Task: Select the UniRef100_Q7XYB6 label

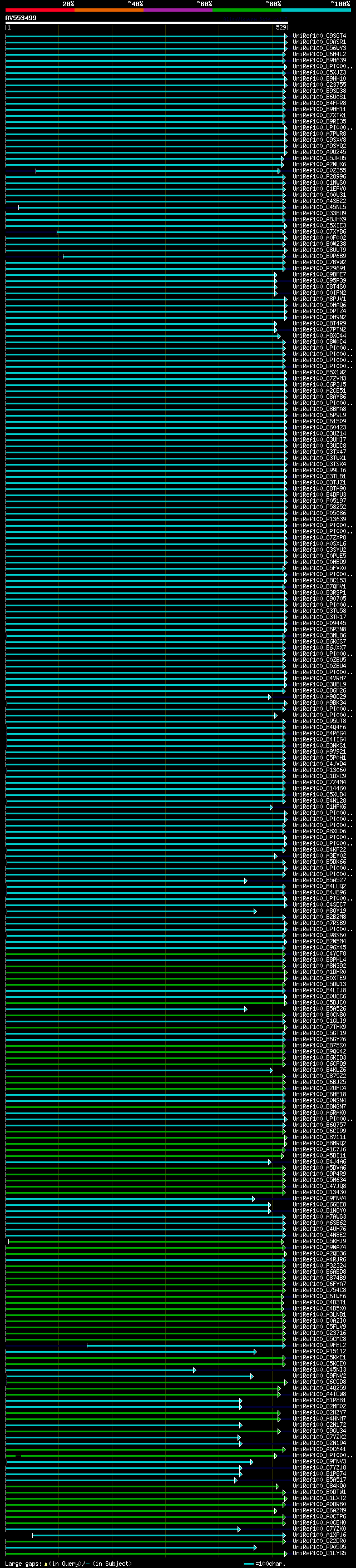Action: (319, 232)
